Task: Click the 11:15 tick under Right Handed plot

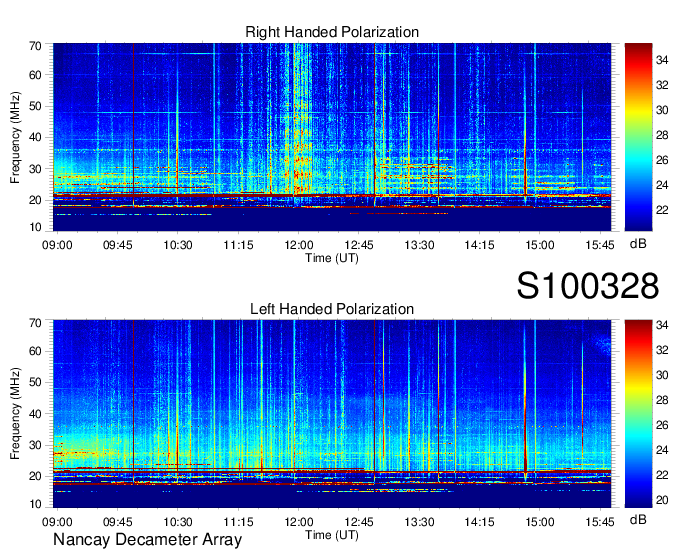Action: (238, 245)
